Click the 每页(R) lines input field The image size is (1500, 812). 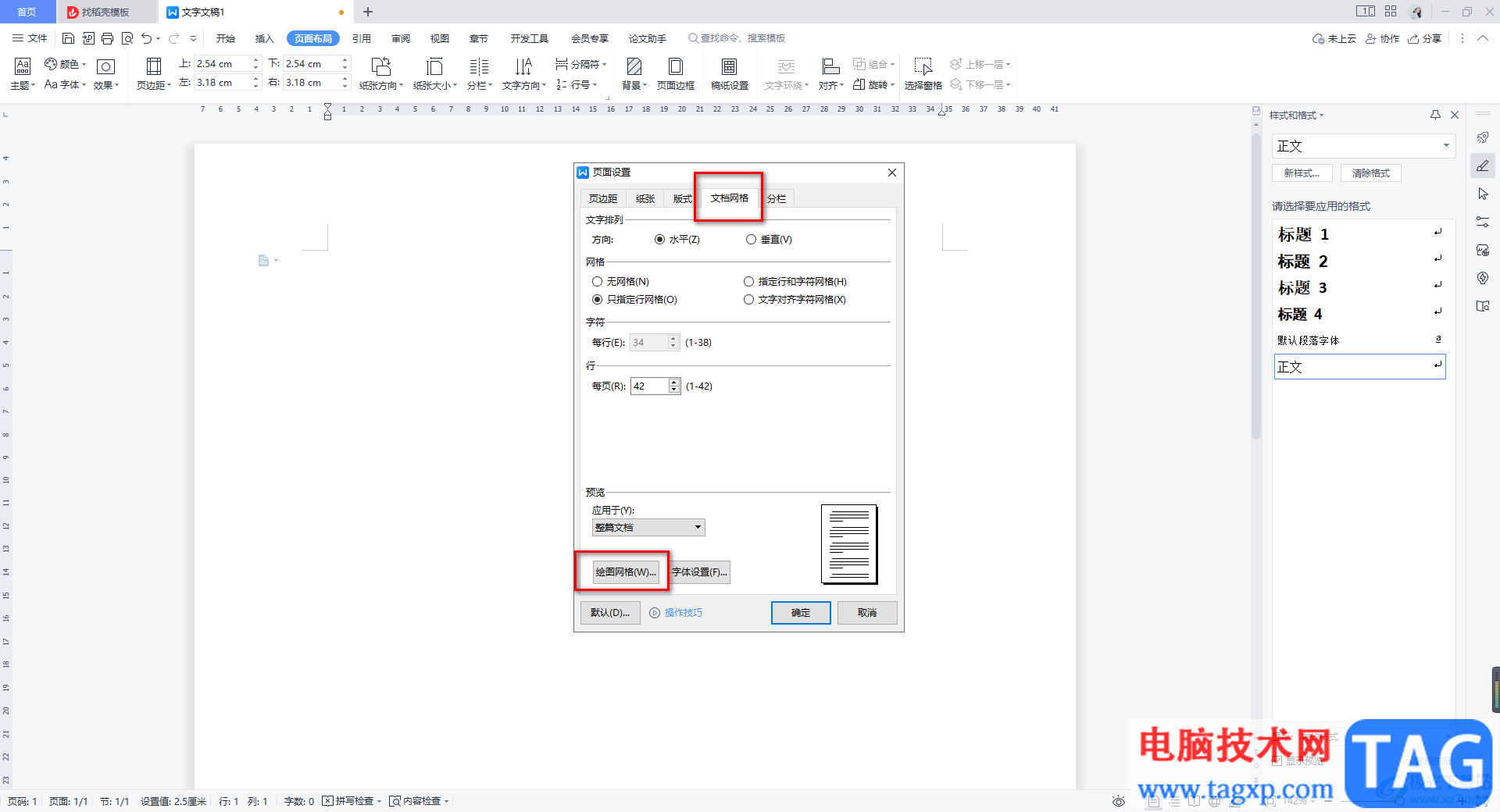[649, 386]
